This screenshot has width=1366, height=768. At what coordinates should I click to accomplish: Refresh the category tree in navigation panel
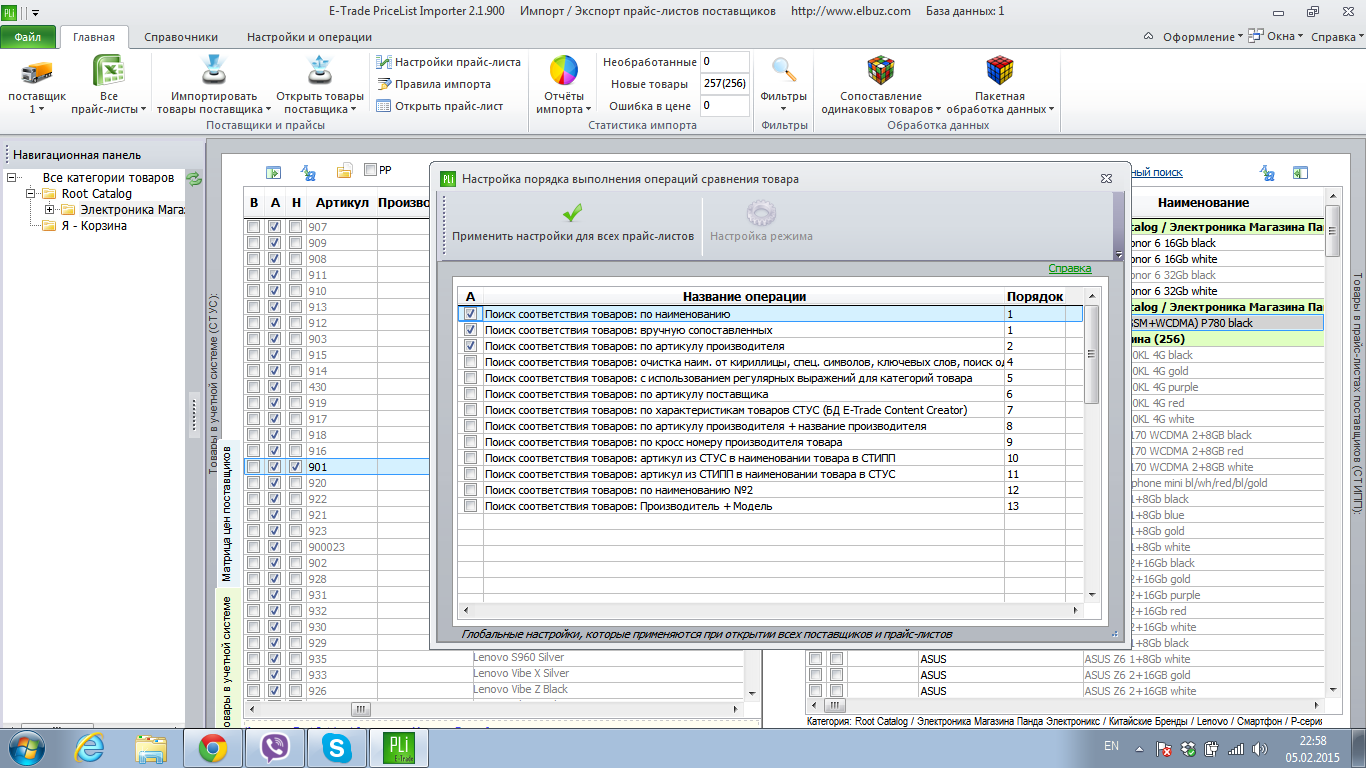(x=194, y=178)
